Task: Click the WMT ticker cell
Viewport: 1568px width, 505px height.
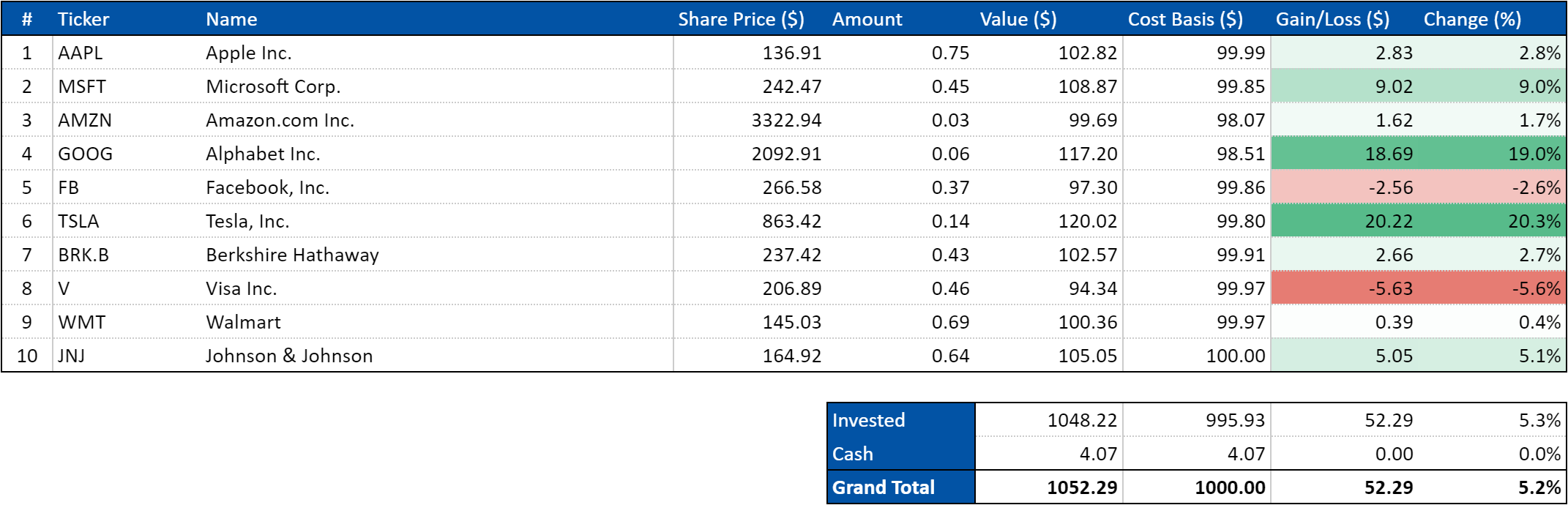Action: [x=127, y=322]
